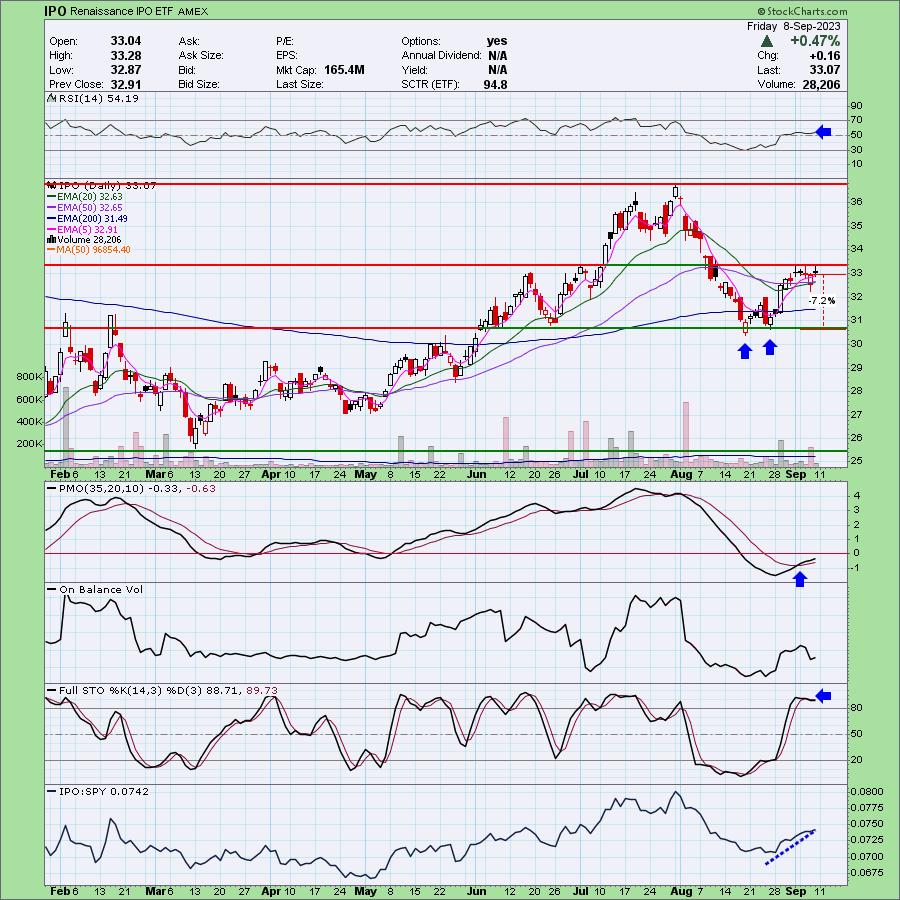Click the High value 33.28
Viewport: 900px width, 900px height.
pyautogui.click(x=126, y=55)
